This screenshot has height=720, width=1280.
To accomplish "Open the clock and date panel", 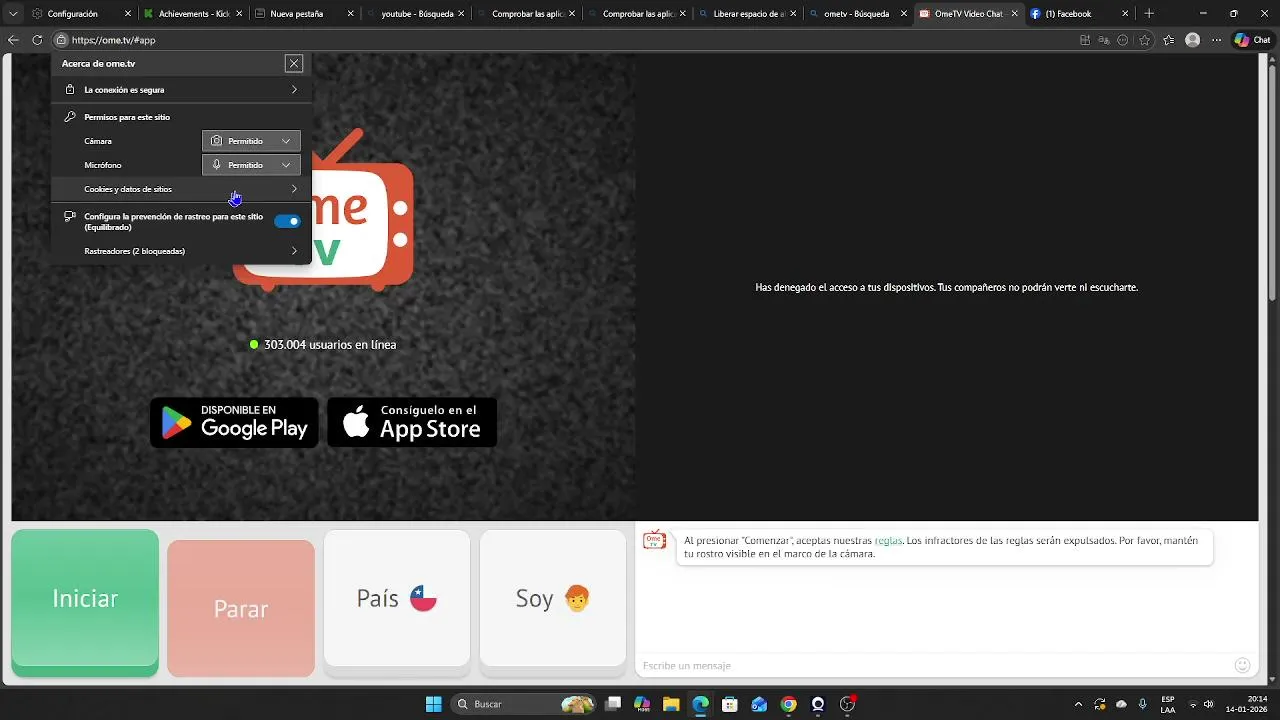I will 1246,704.
